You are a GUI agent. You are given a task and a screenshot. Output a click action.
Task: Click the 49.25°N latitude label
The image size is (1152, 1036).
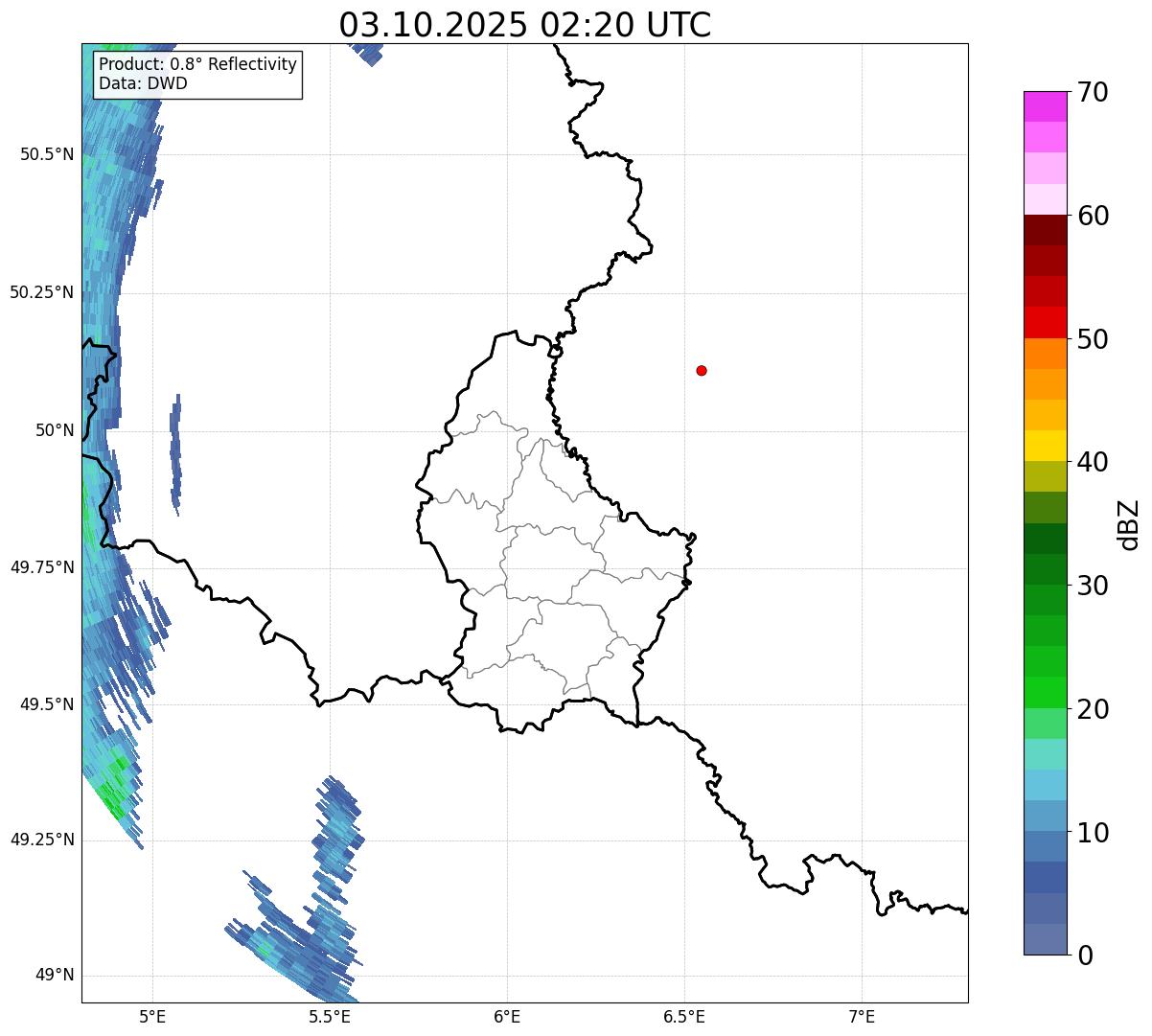coord(42,840)
